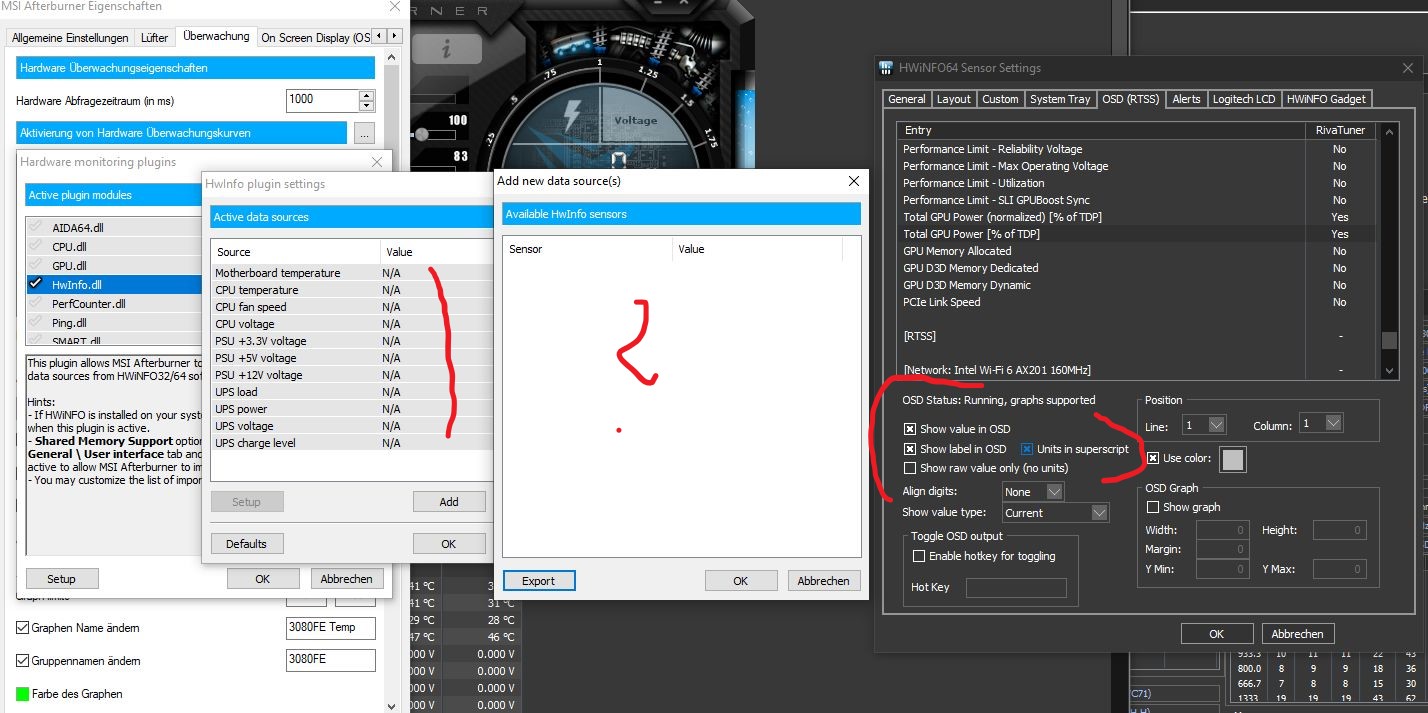Screen dimensions: 1428x713
Task: Click the Hot Key input field
Action: click(x=1016, y=588)
